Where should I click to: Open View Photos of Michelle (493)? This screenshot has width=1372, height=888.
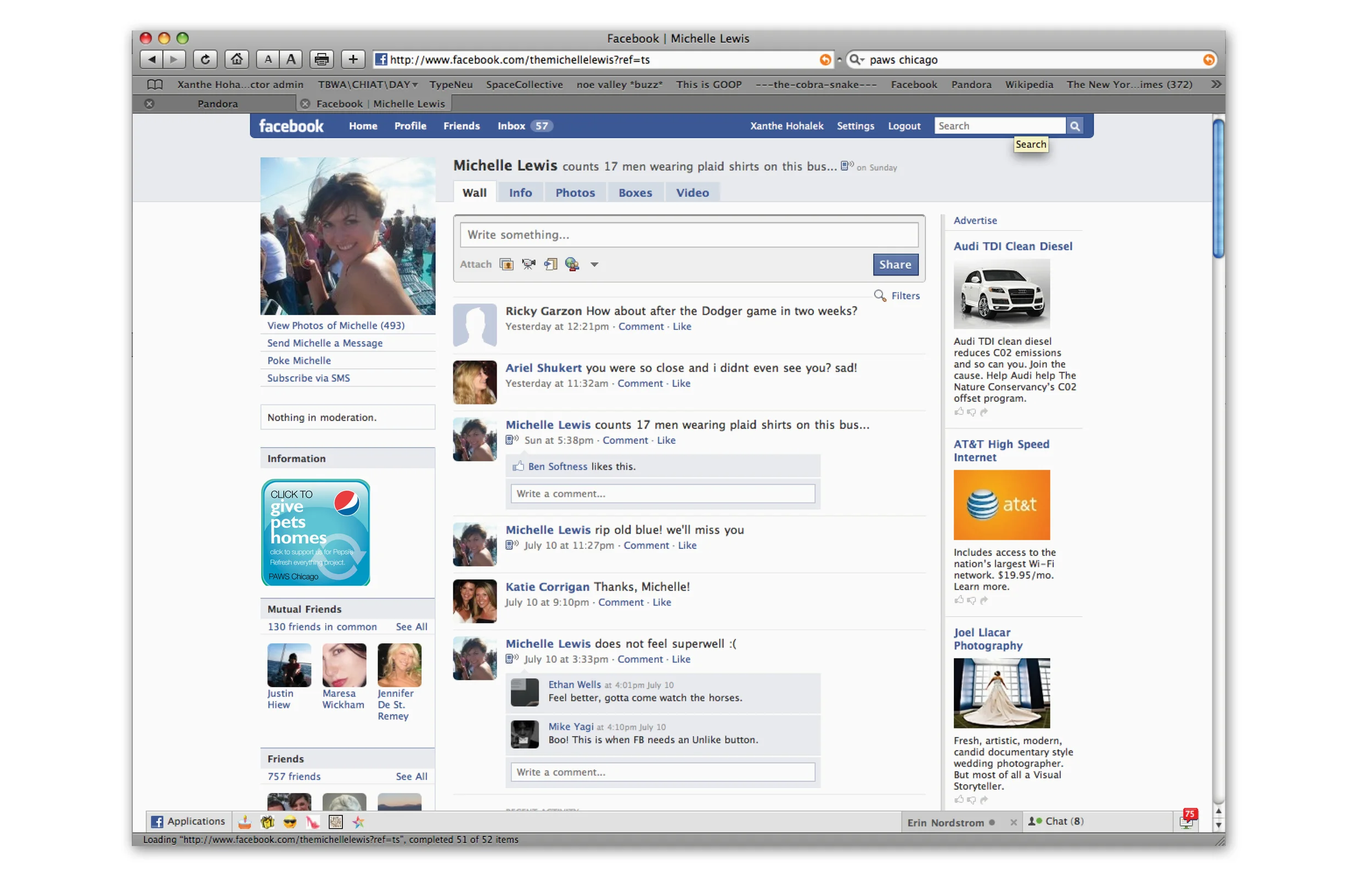tap(335, 327)
